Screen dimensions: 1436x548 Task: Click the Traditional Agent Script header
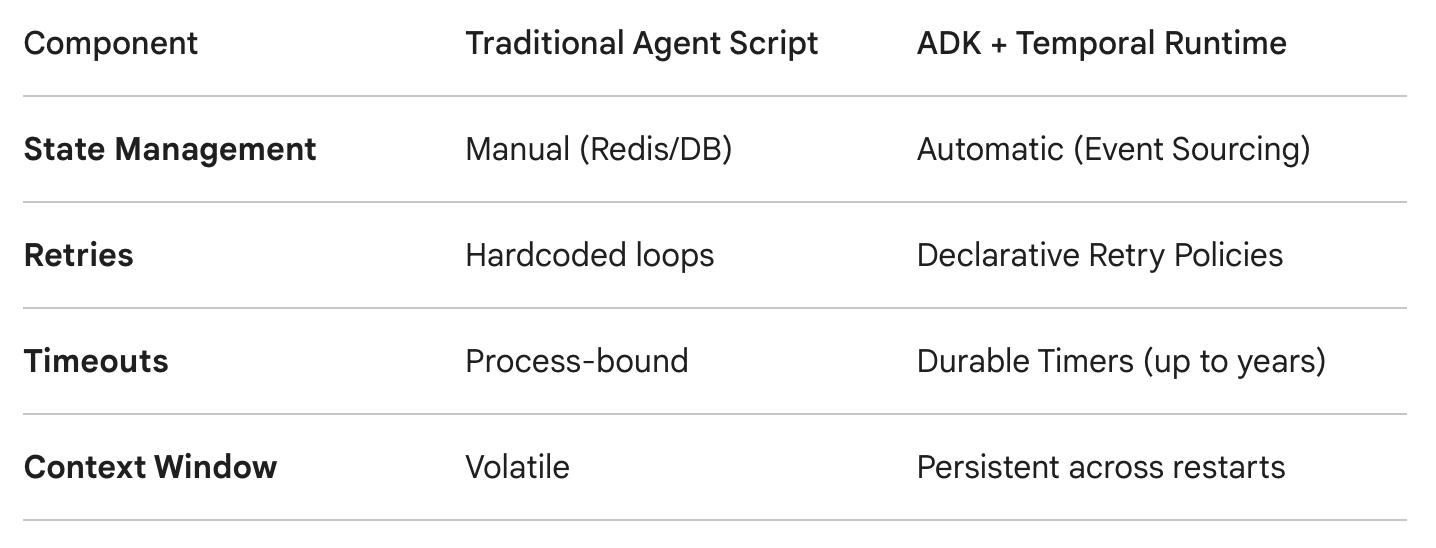pyautogui.click(x=641, y=44)
